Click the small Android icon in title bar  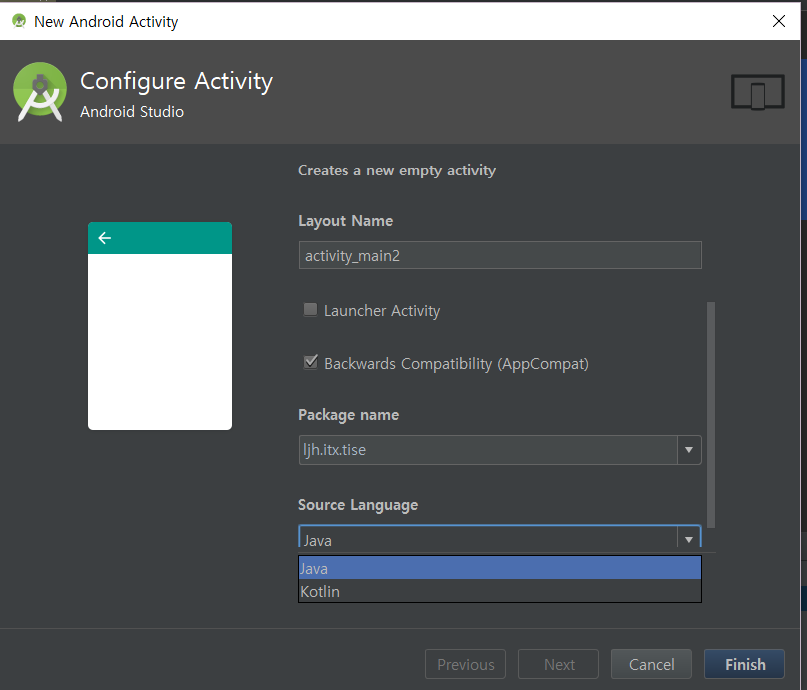point(19,21)
